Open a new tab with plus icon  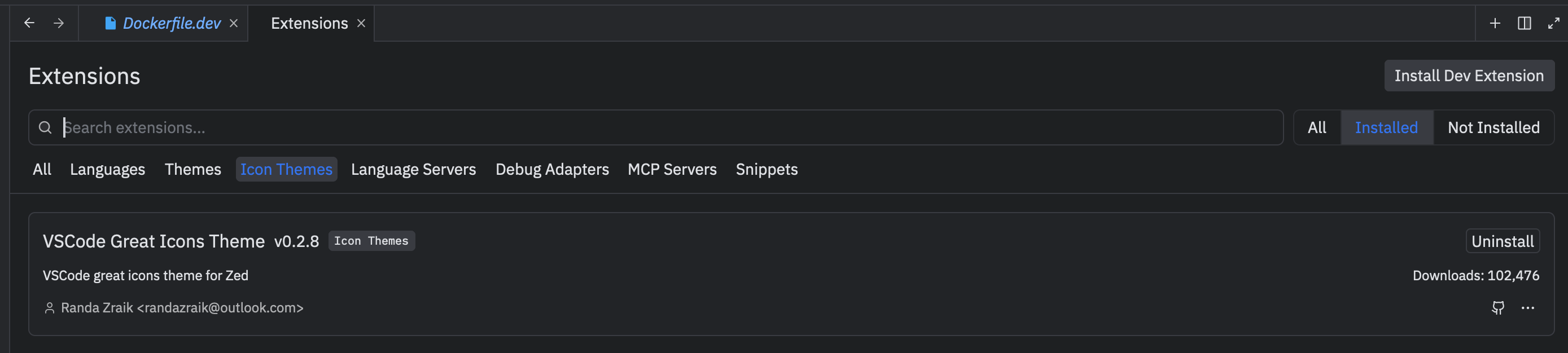pos(1495,23)
